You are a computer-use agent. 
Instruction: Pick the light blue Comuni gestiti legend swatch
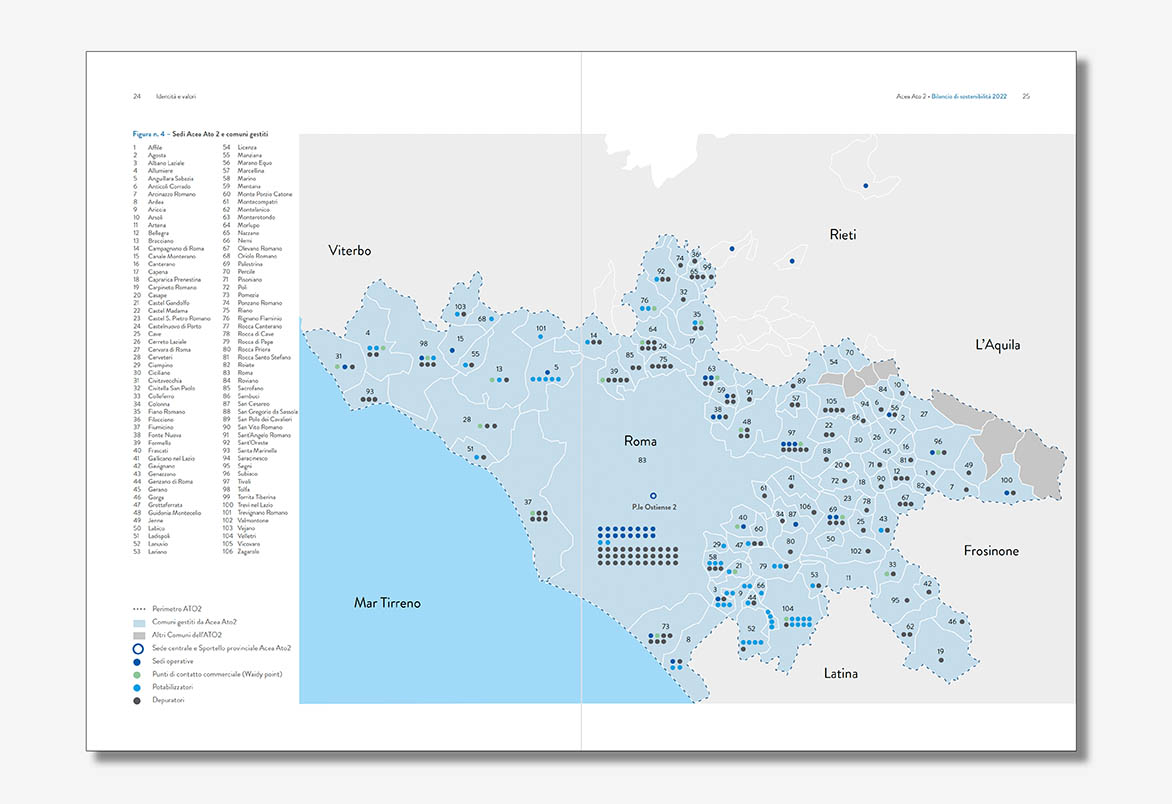point(139,622)
